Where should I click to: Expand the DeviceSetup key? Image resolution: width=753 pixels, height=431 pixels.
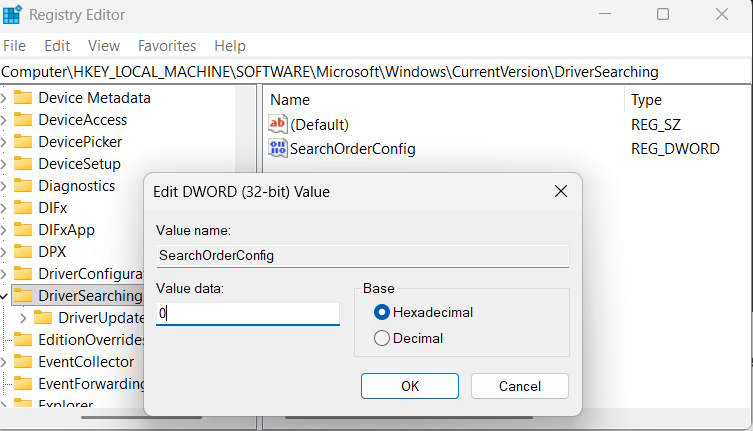(x=4, y=164)
